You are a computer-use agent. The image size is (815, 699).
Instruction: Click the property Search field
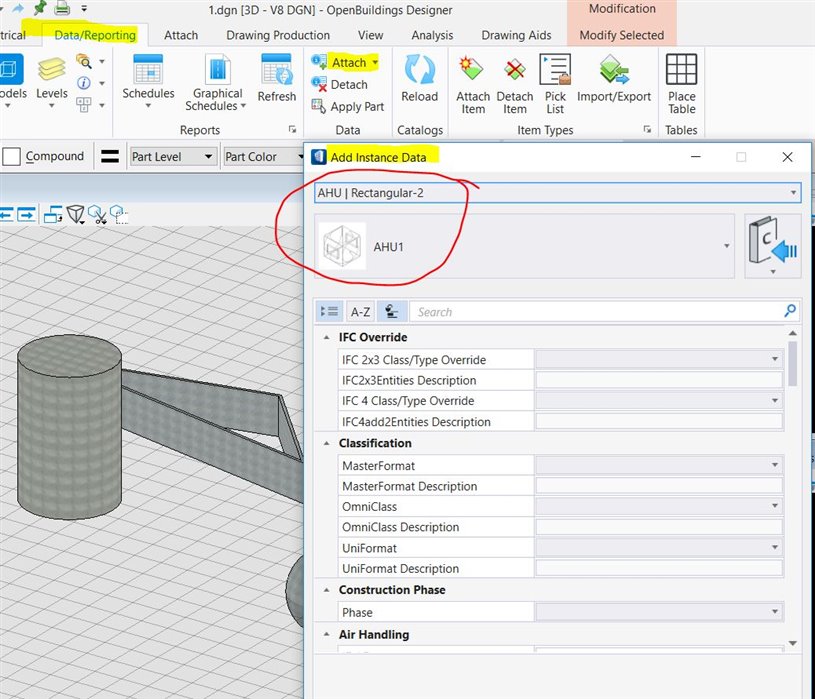[595, 312]
